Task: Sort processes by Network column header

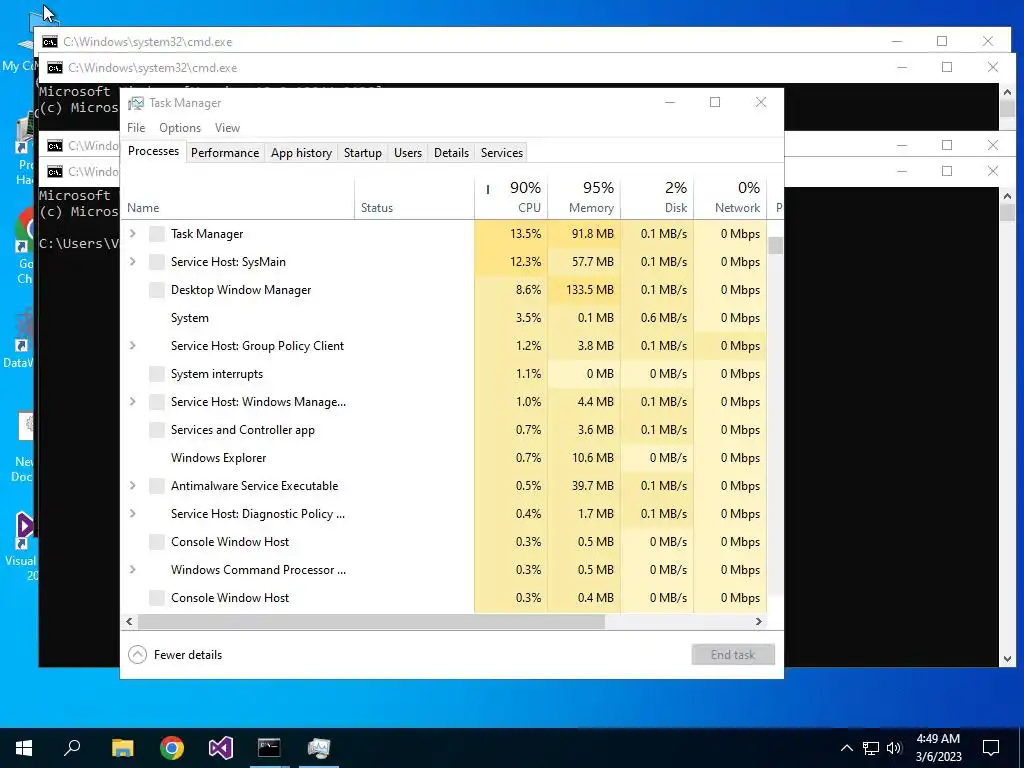Action: point(731,197)
